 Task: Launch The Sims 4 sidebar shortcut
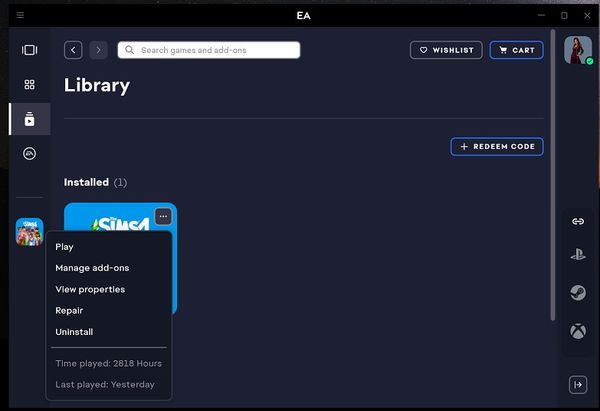click(29, 232)
